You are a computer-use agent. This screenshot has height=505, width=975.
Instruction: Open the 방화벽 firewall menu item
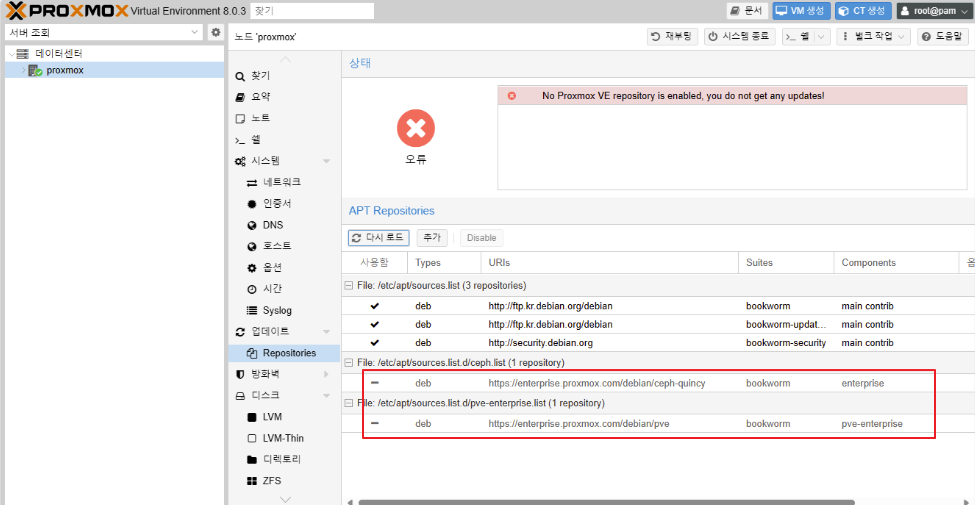284,374
